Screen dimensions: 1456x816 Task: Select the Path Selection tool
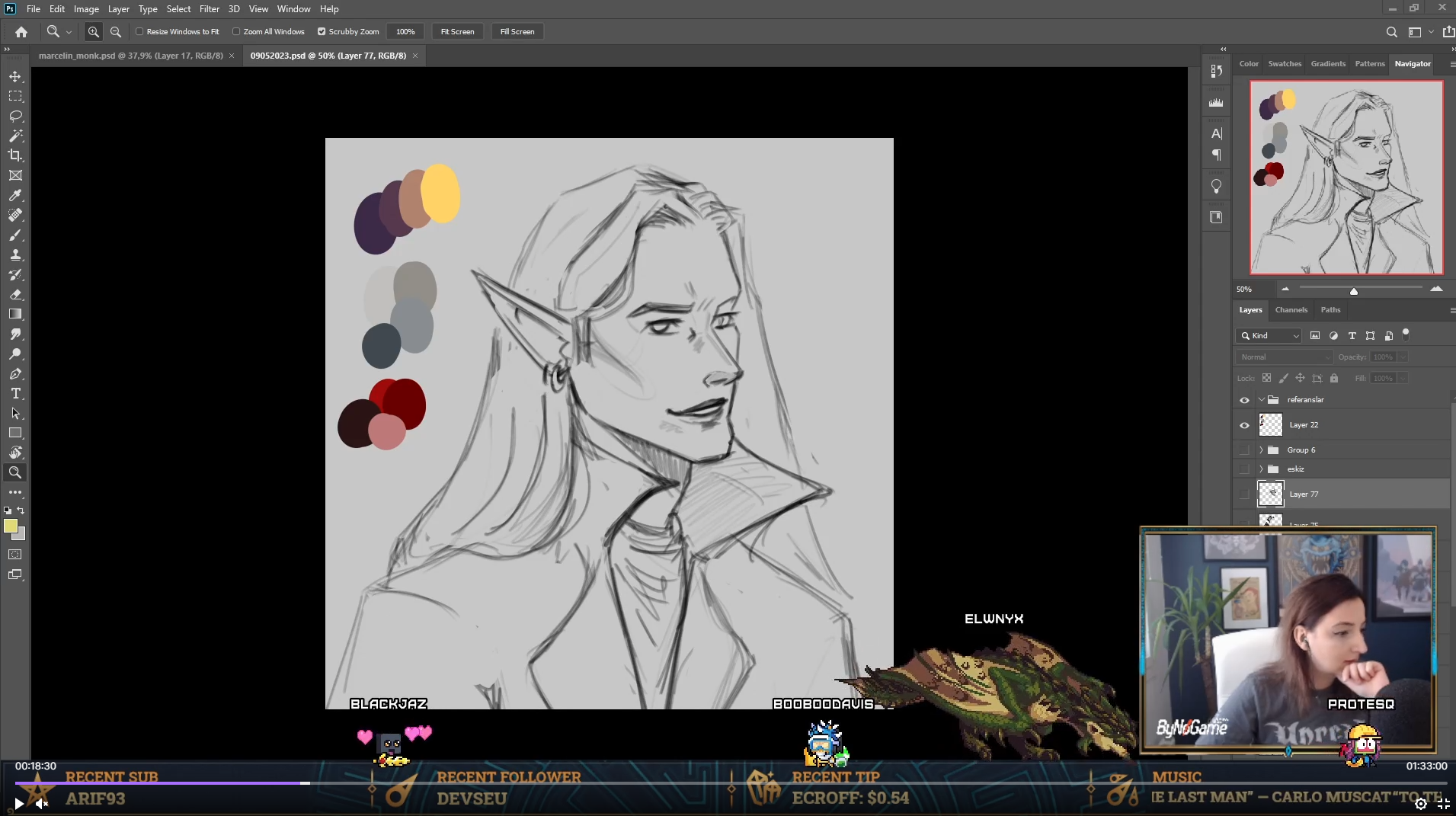click(x=15, y=413)
